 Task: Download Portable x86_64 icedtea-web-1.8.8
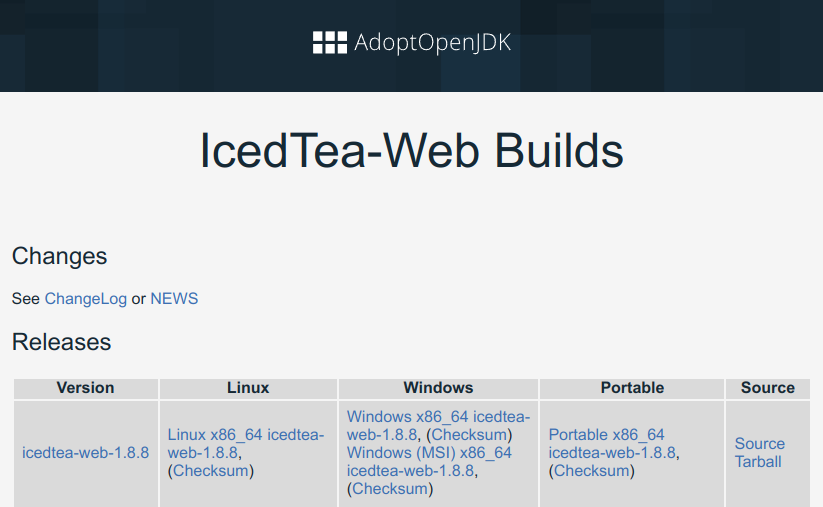coord(612,443)
